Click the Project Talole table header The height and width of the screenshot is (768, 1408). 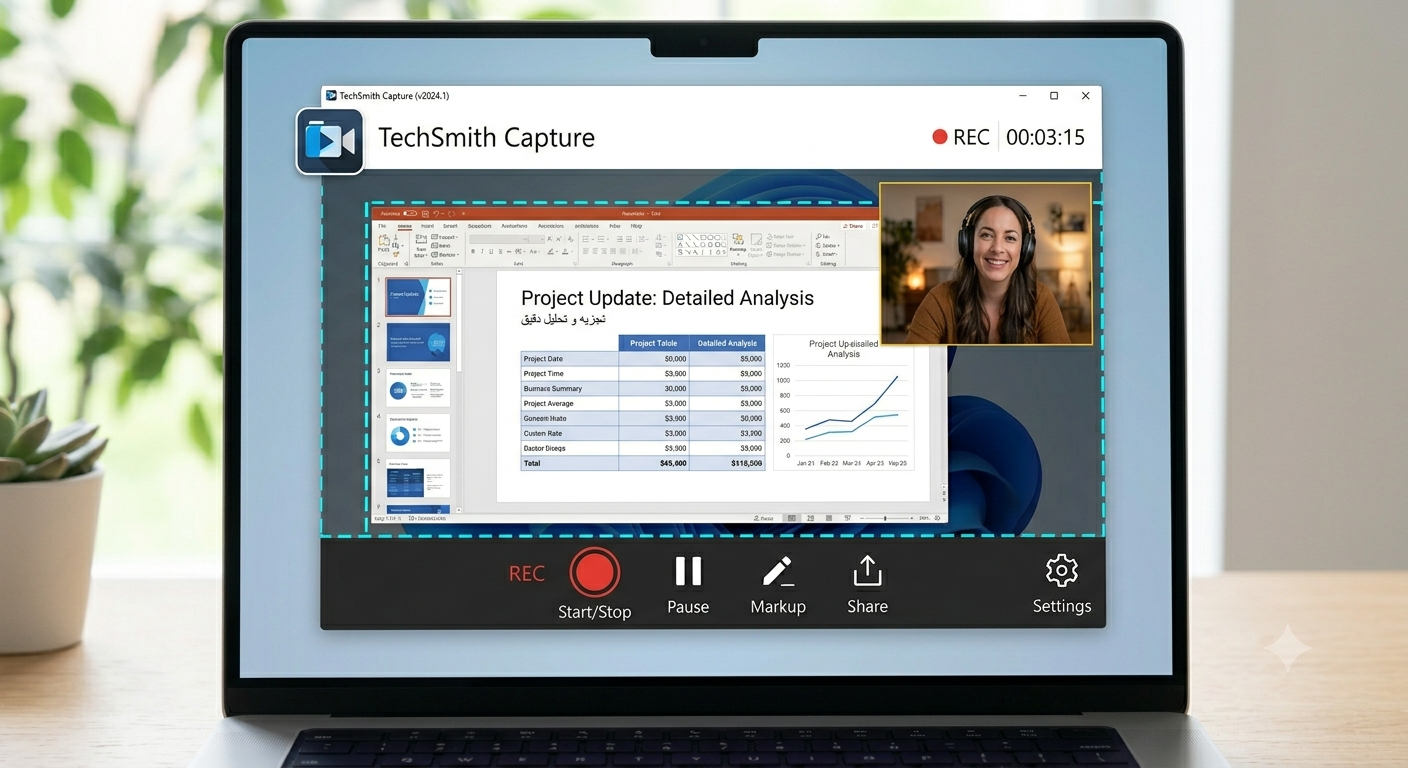[653, 343]
